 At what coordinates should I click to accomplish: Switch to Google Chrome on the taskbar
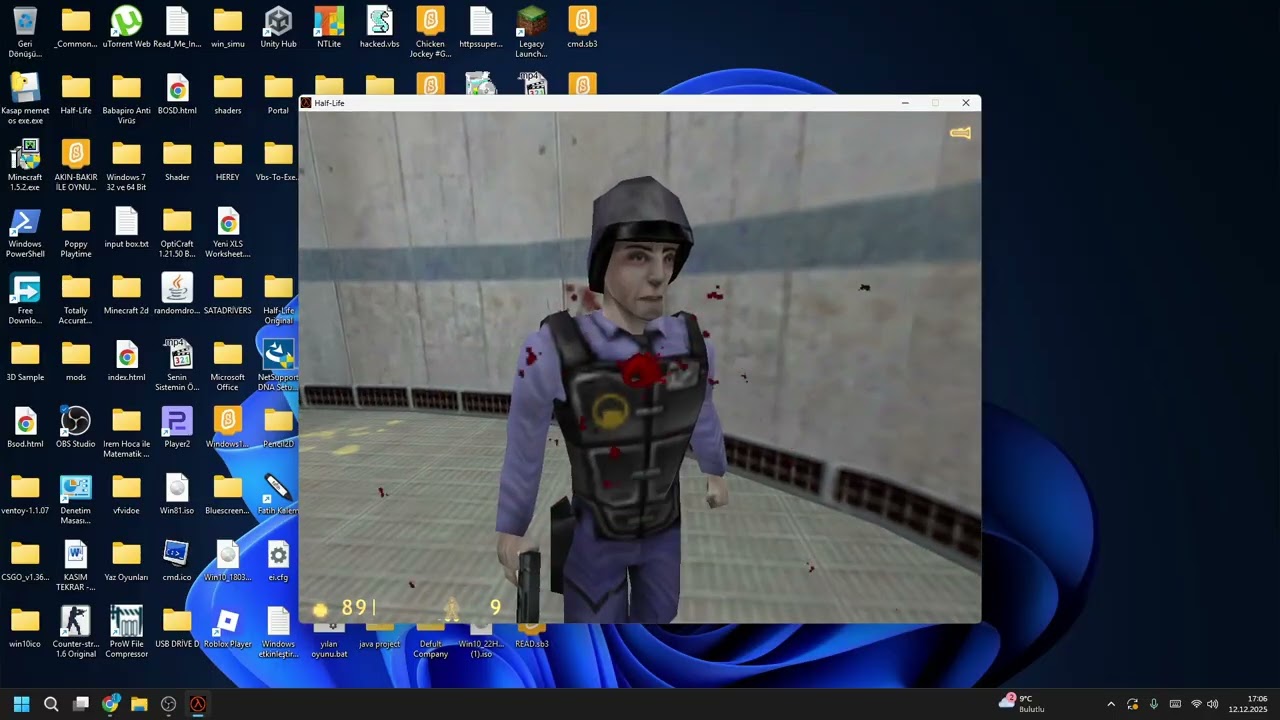pos(110,704)
